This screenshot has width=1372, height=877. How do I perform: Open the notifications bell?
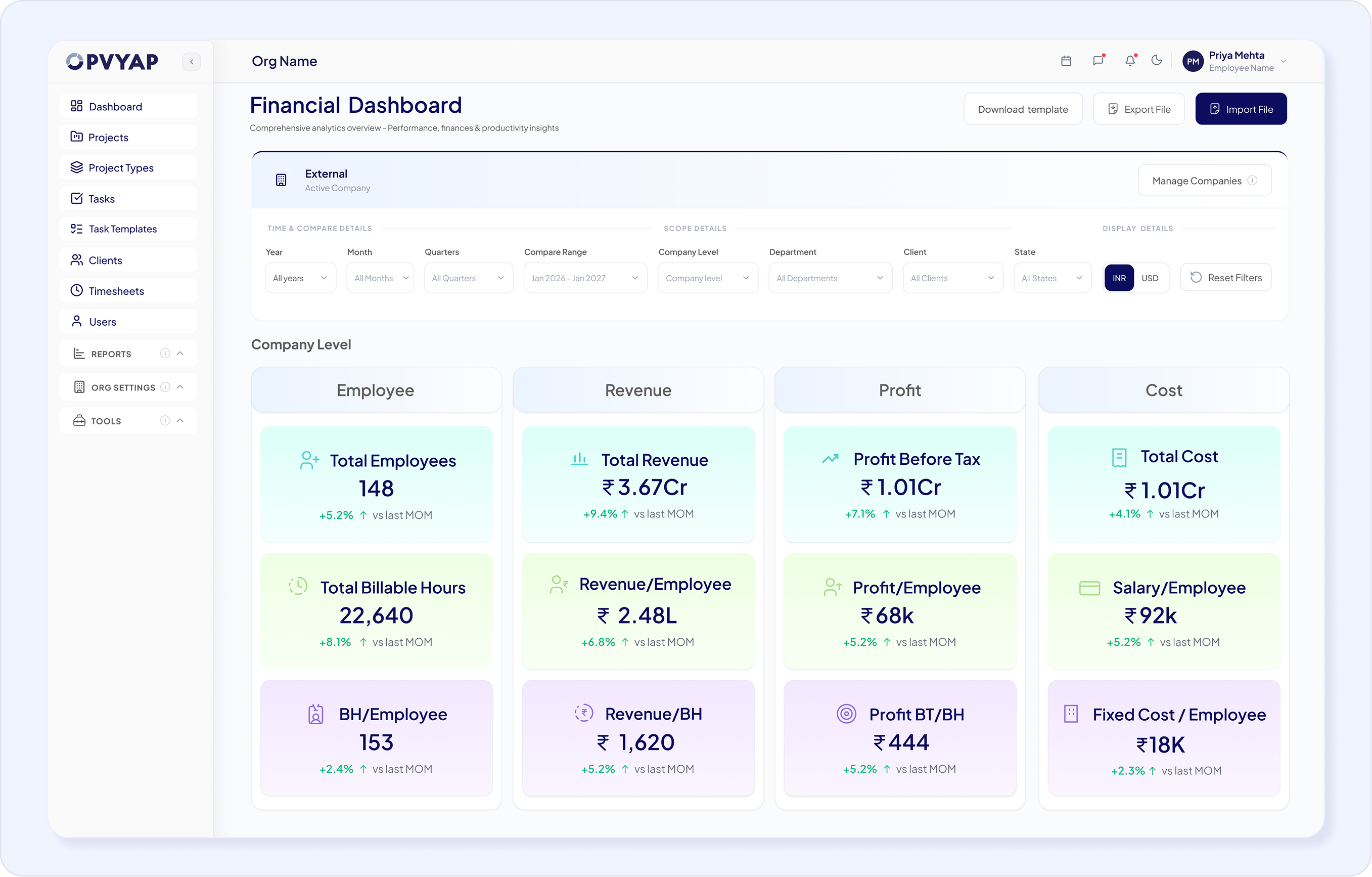tap(1130, 61)
